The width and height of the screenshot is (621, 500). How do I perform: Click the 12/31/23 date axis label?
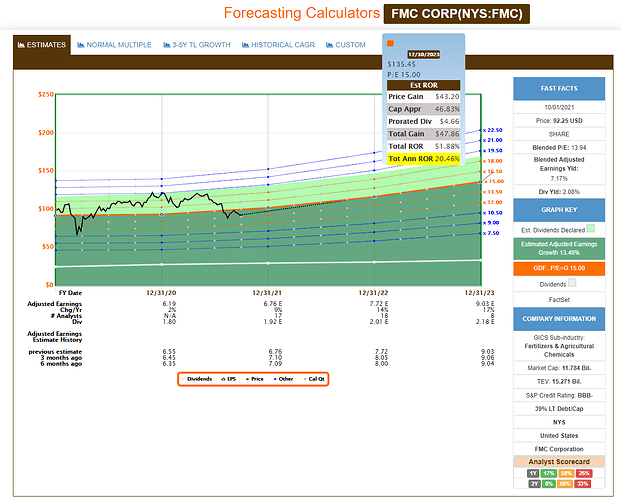tap(480, 293)
